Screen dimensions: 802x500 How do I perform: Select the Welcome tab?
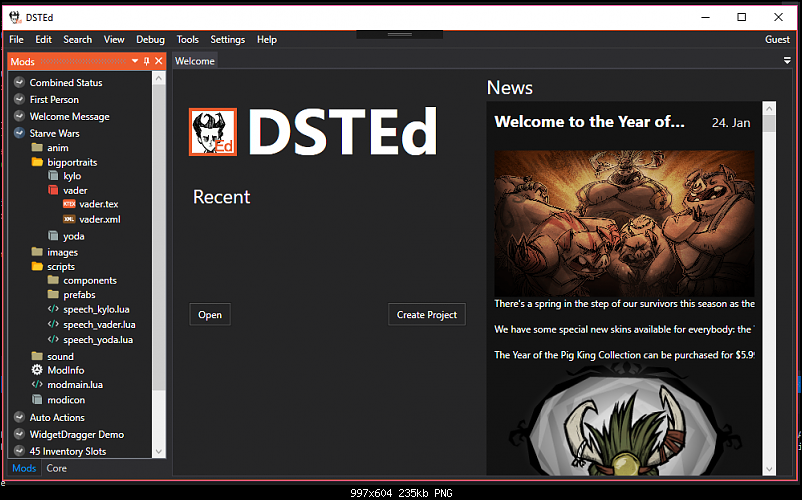[x=195, y=61]
